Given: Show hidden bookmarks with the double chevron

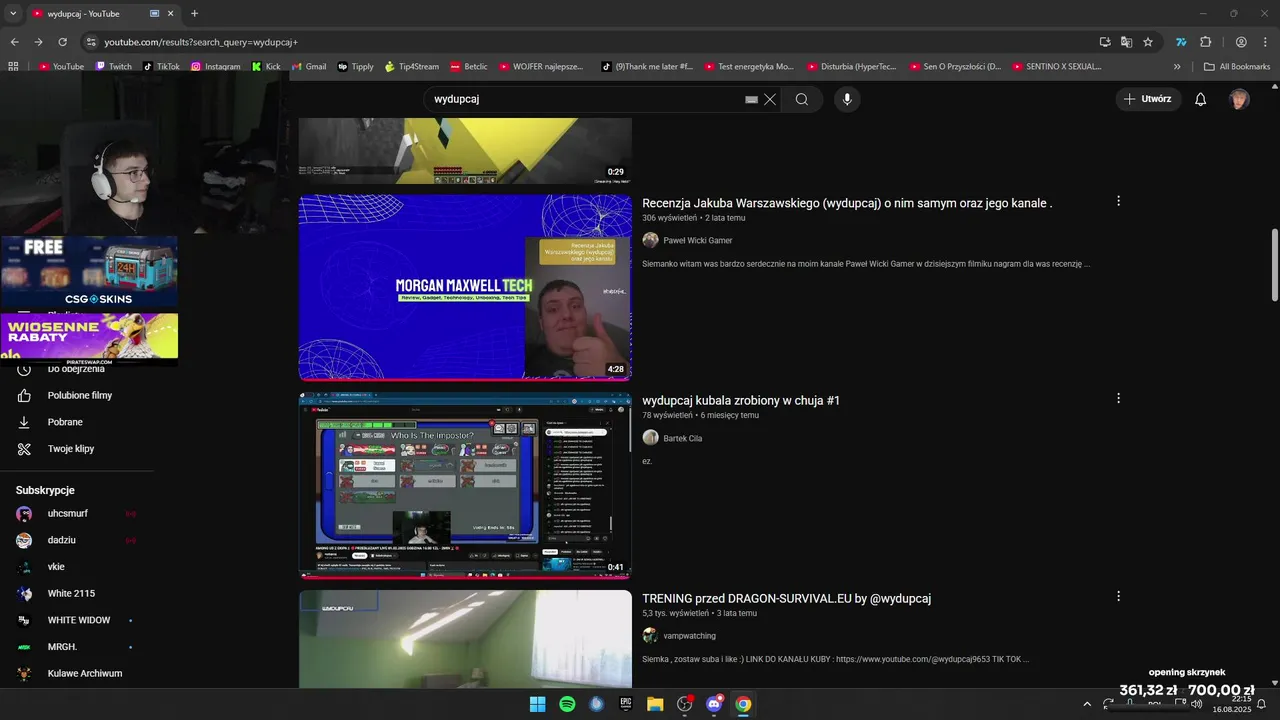Looking at the screenshot, I should pos(1177,67).
